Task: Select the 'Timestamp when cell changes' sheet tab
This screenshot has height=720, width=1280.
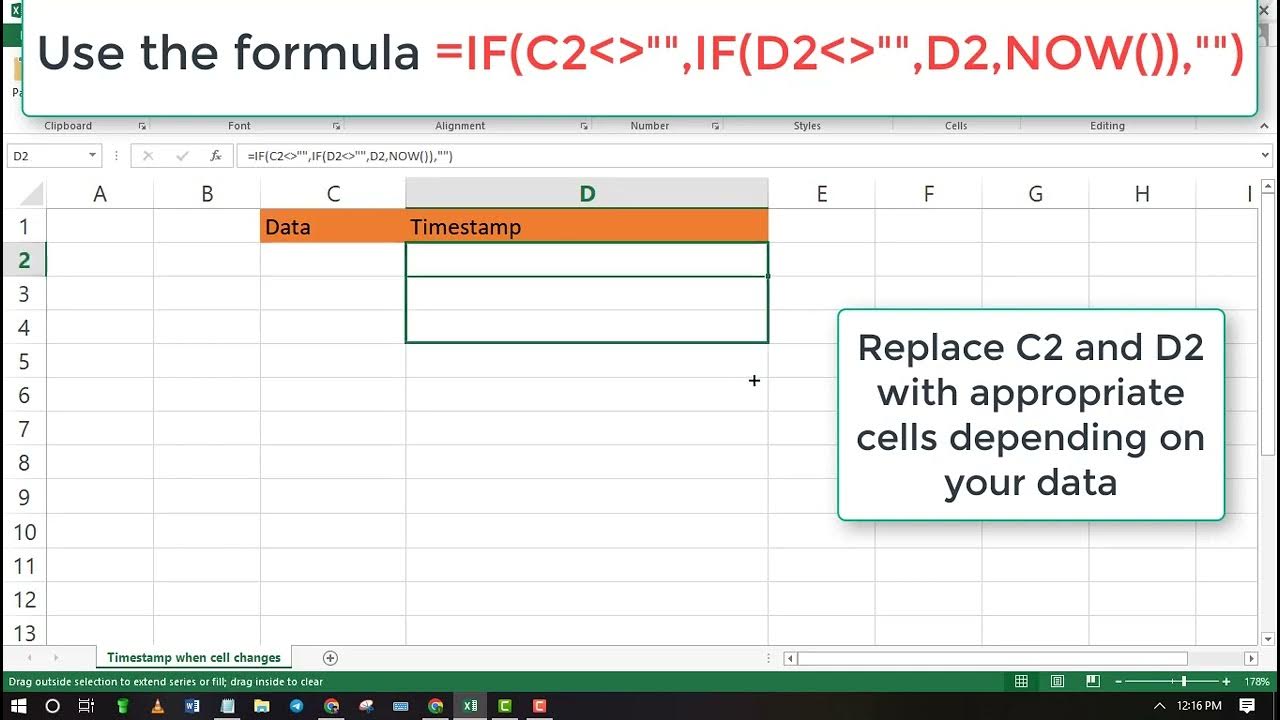Action: pyautogui.click(x=194, y=658)
